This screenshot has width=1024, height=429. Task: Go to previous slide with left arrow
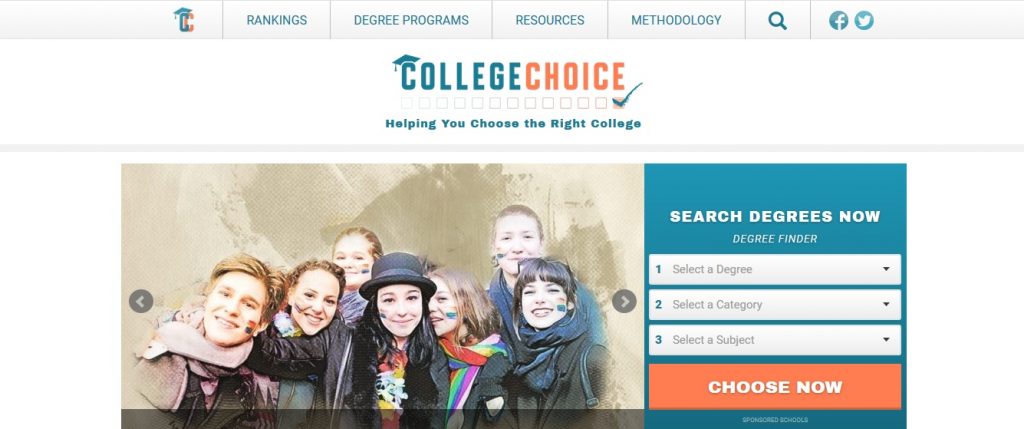pos(141,301)
